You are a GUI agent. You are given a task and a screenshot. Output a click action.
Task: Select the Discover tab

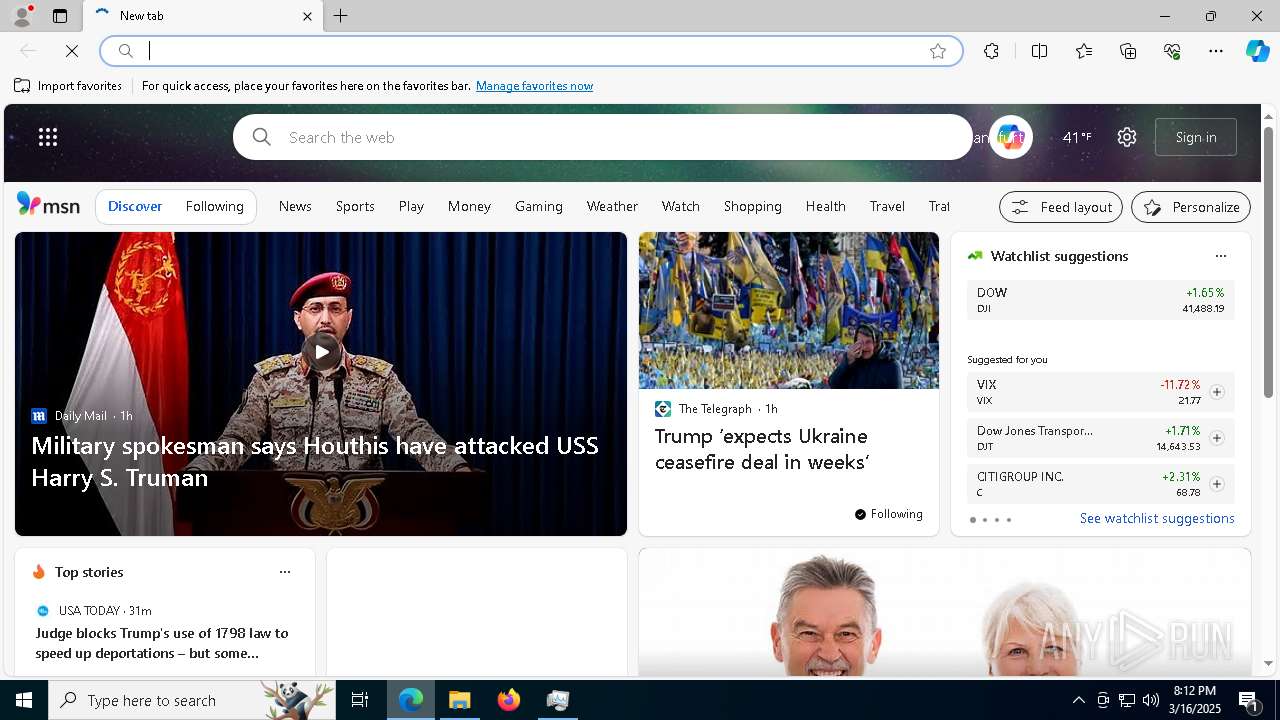click(135, 206)
